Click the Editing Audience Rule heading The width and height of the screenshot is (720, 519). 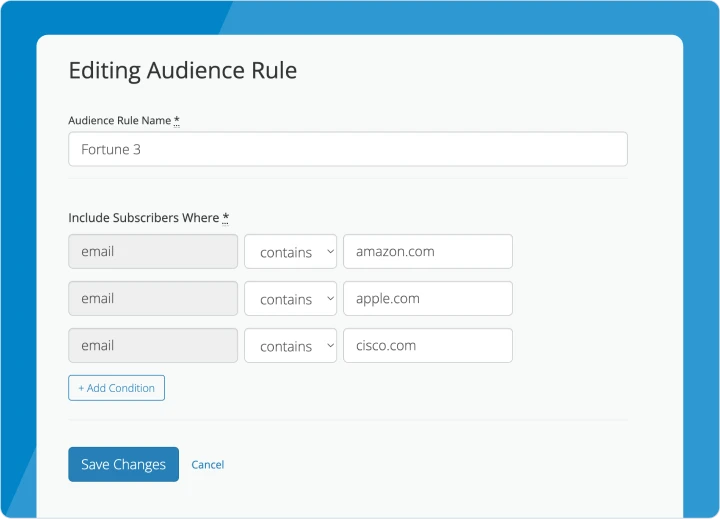(182, 71)
